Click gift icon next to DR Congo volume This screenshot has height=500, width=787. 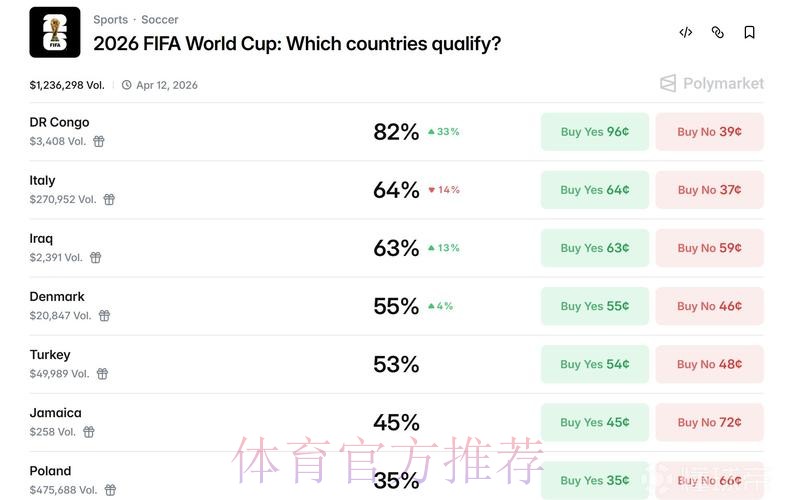99,142
